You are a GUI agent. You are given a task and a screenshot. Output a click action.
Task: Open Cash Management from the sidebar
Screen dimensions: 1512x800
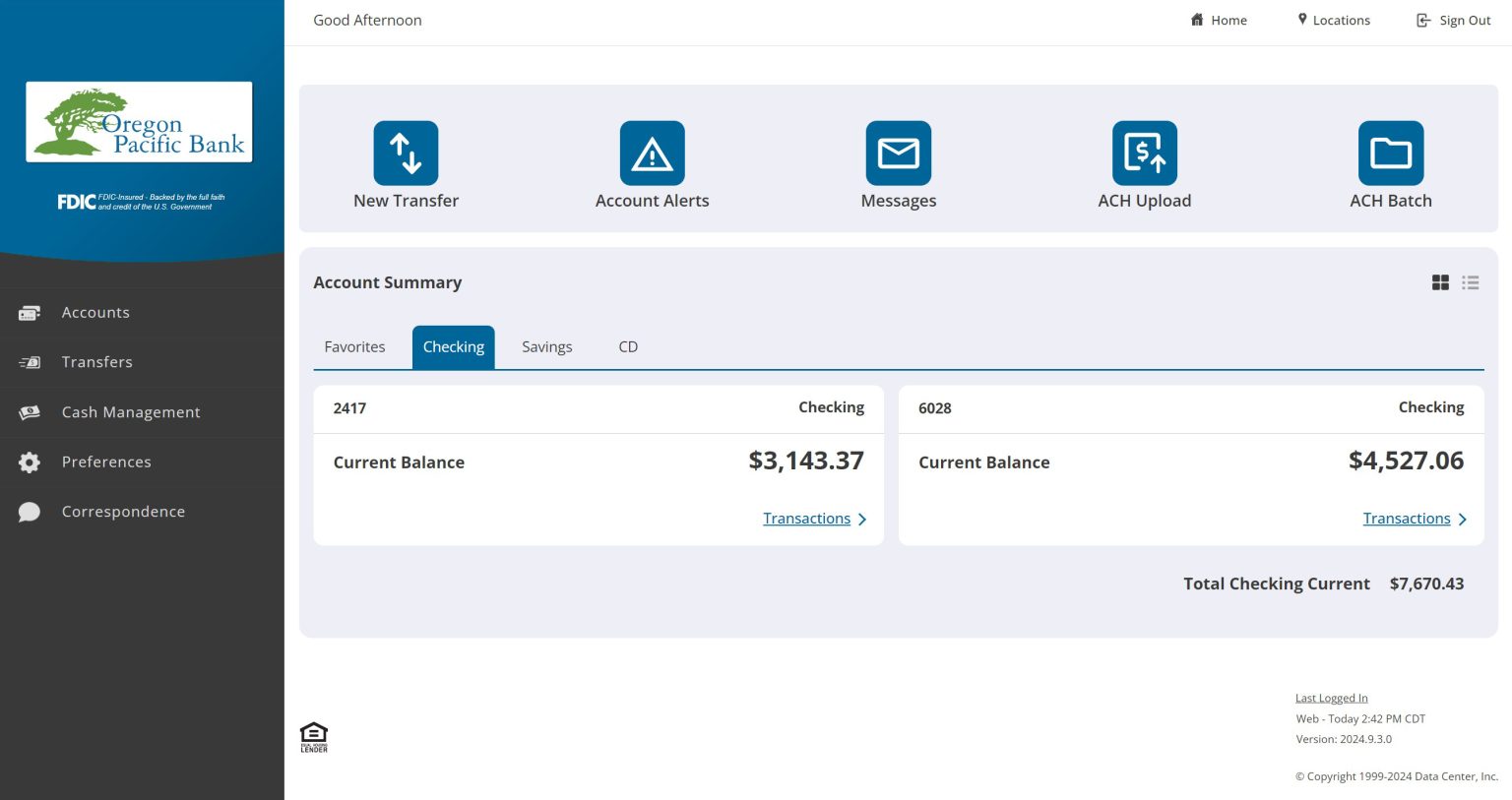coord(131,411)
